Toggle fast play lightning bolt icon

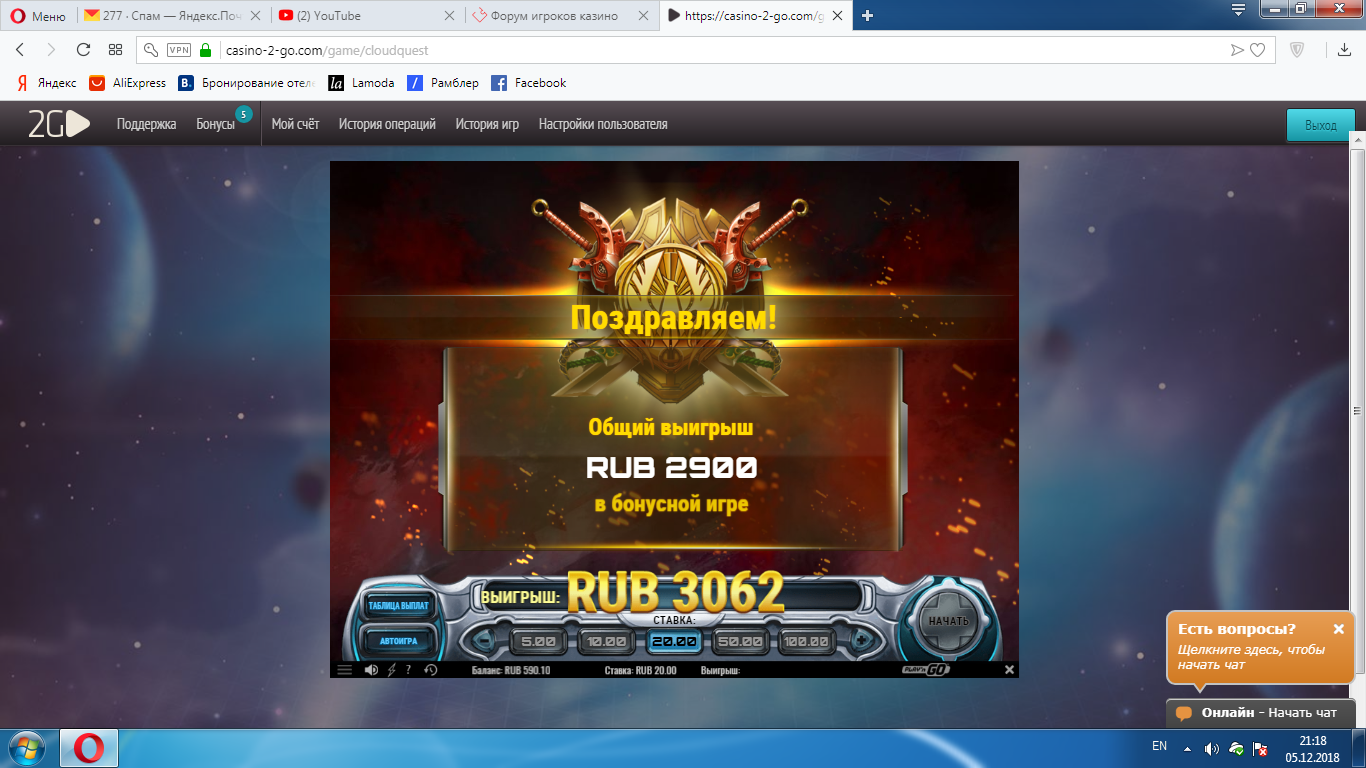[x=391, y=670]
